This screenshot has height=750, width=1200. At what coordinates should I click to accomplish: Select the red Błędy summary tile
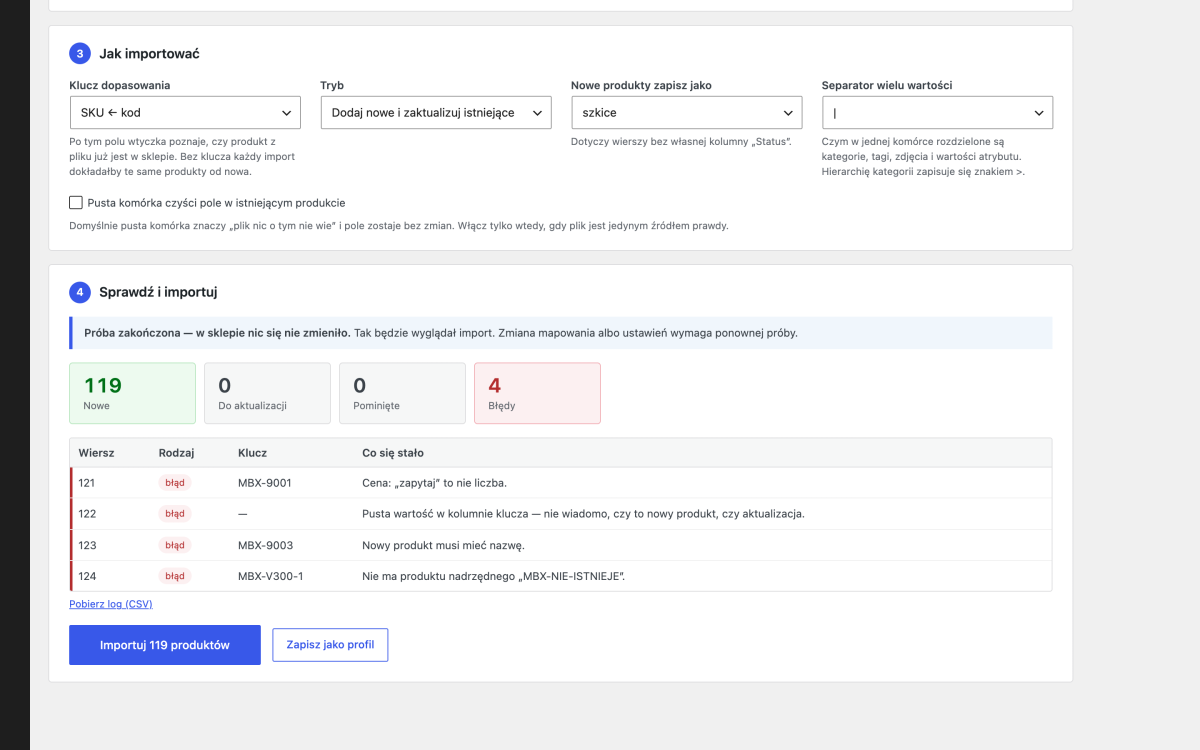tap(537, 393)
